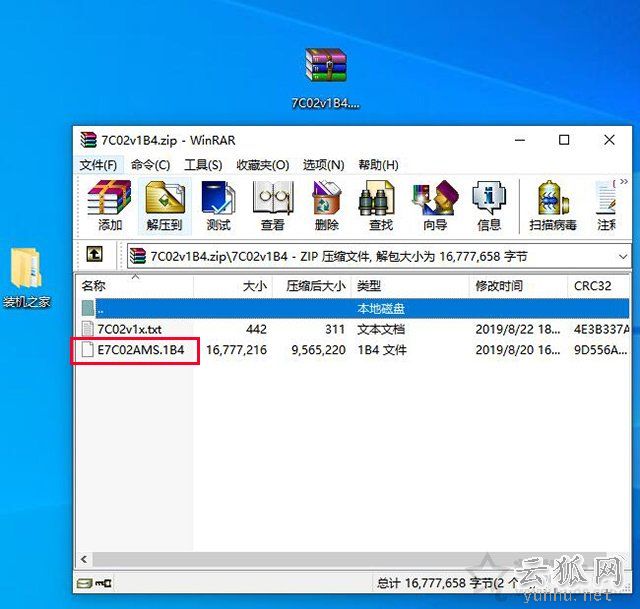Image resolution: width=640 pixels, height=609 pixels.
Task: Minimize the WinRAR window
Action: coord(520,140)
